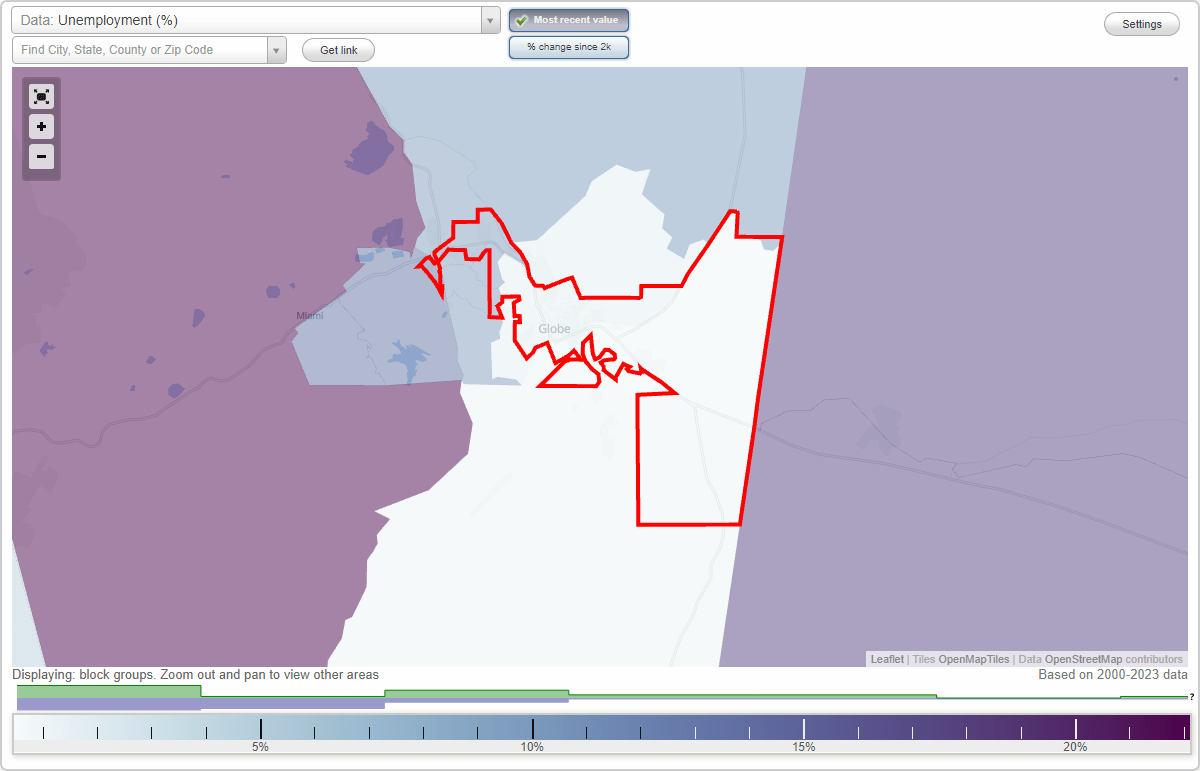
Task: Open the Data dropdown arrow
Action: click(x=488, y=19)
